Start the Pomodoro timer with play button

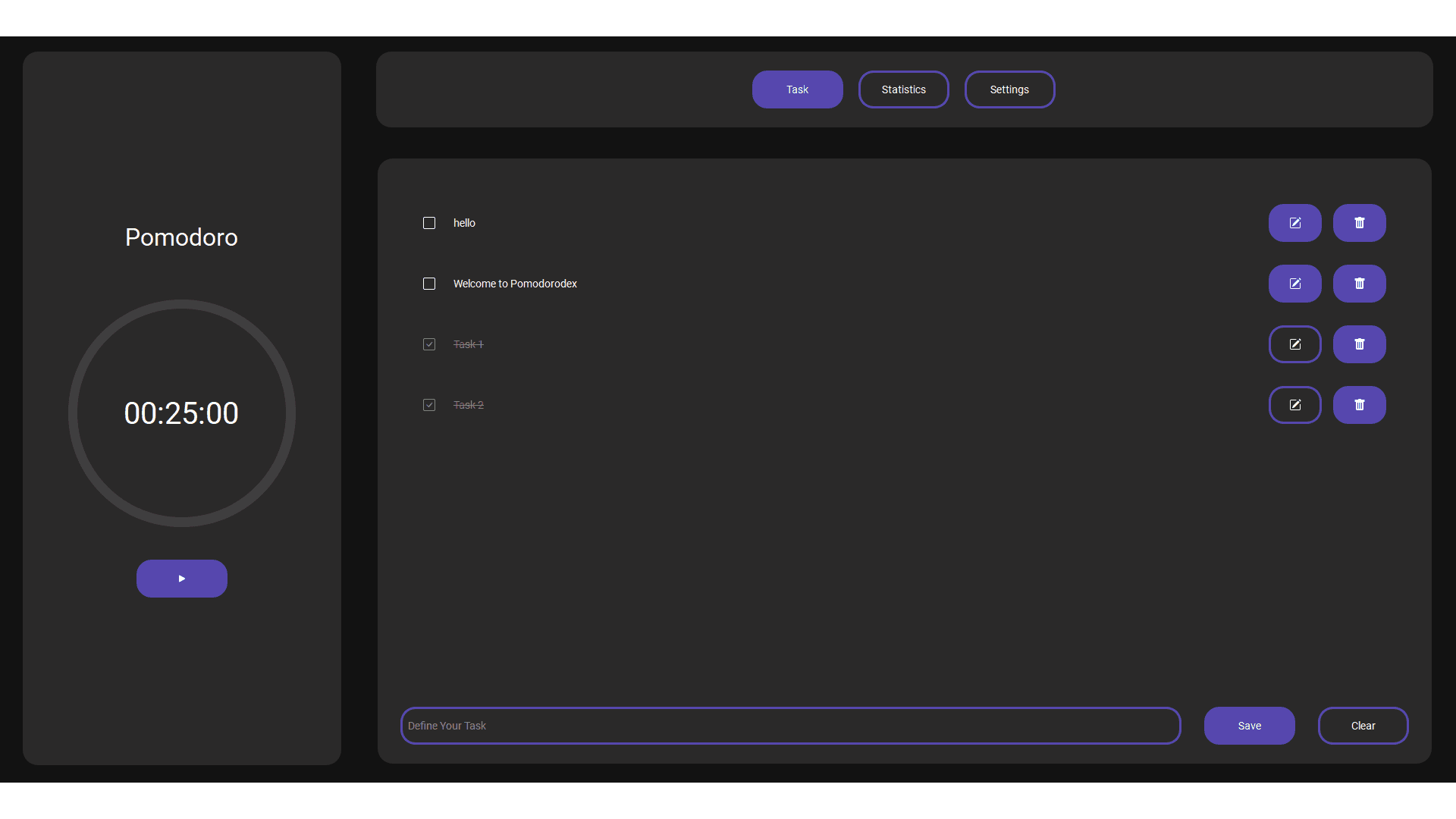point(181,579)
